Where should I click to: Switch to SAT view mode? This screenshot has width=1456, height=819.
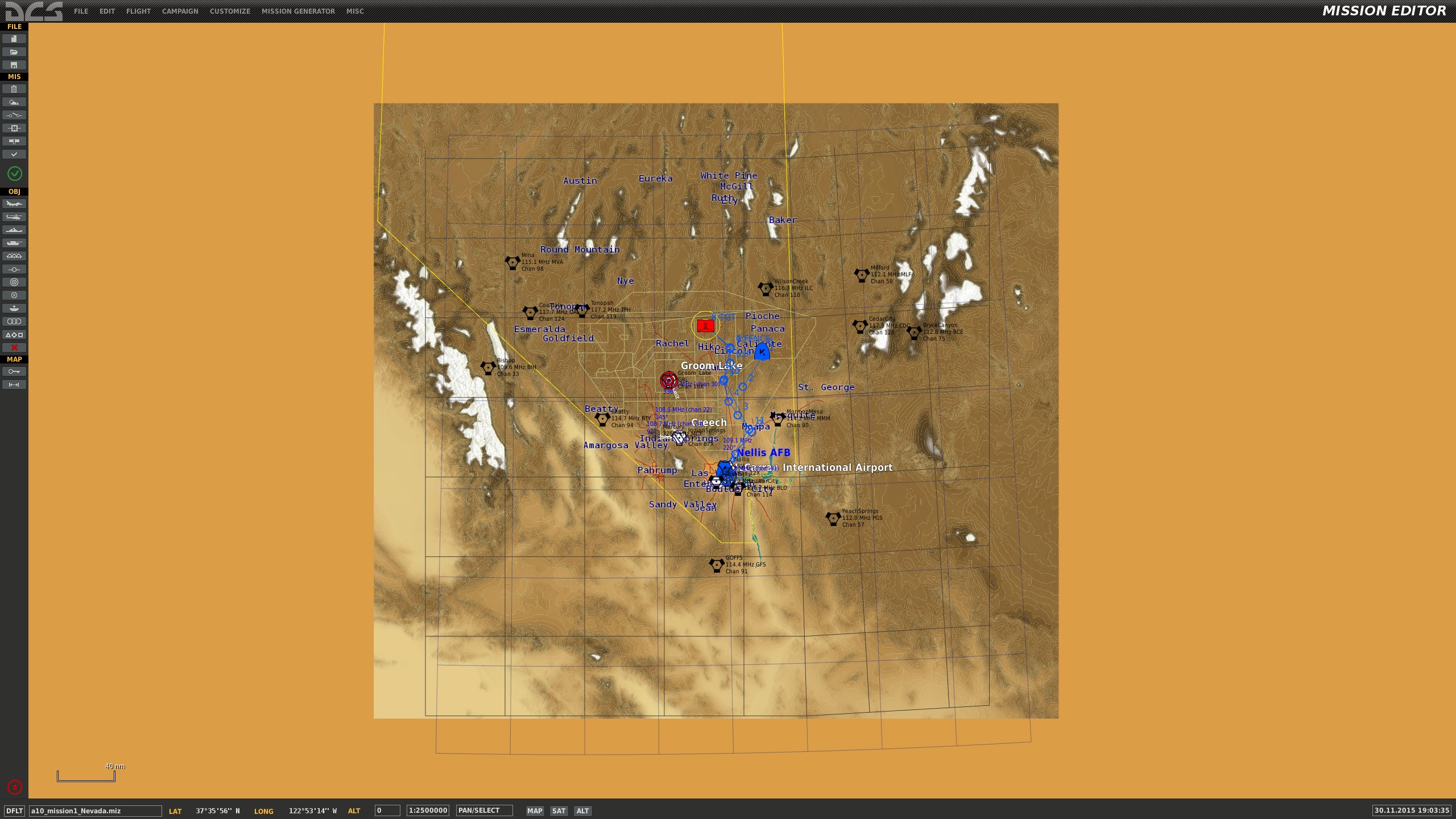(559, 811)
